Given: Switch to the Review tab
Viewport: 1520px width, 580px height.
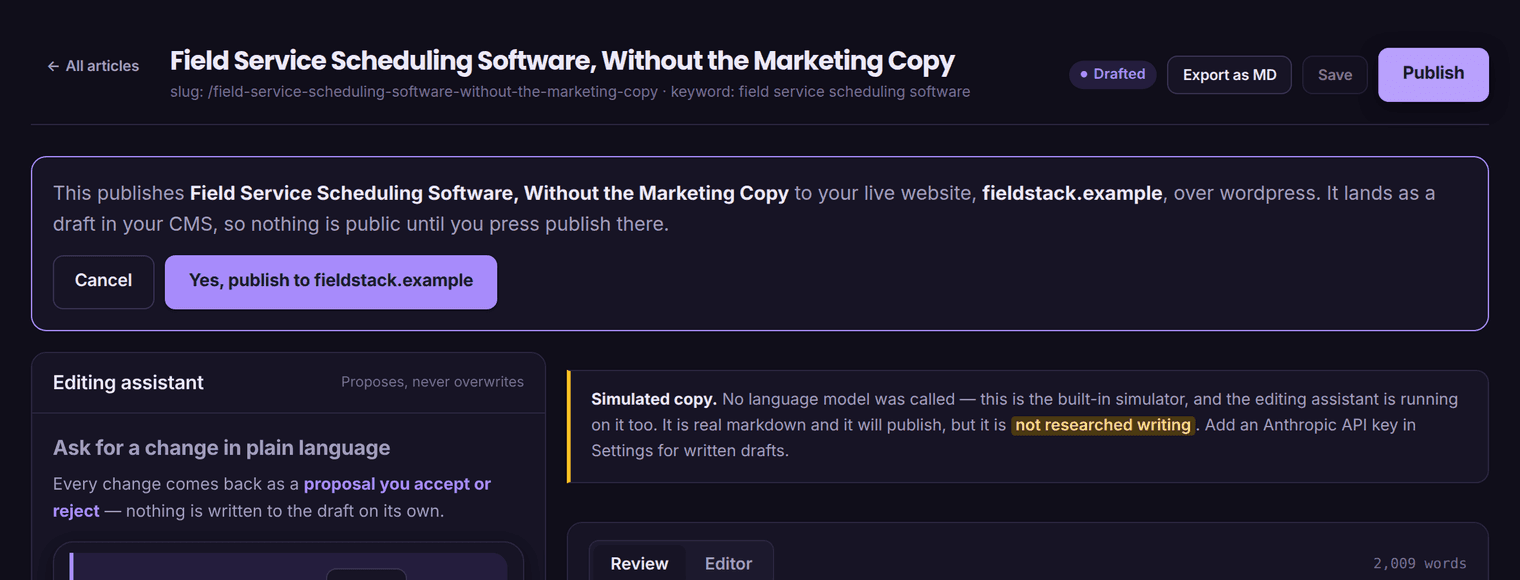Looking at the screenshot, I should (639, 563).
